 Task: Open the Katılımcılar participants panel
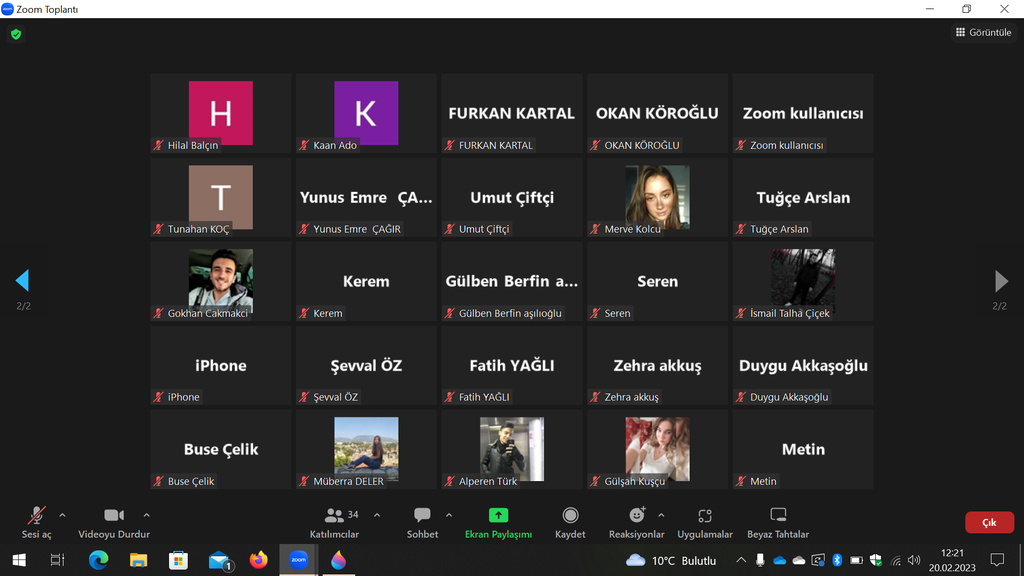coord(334,521)
